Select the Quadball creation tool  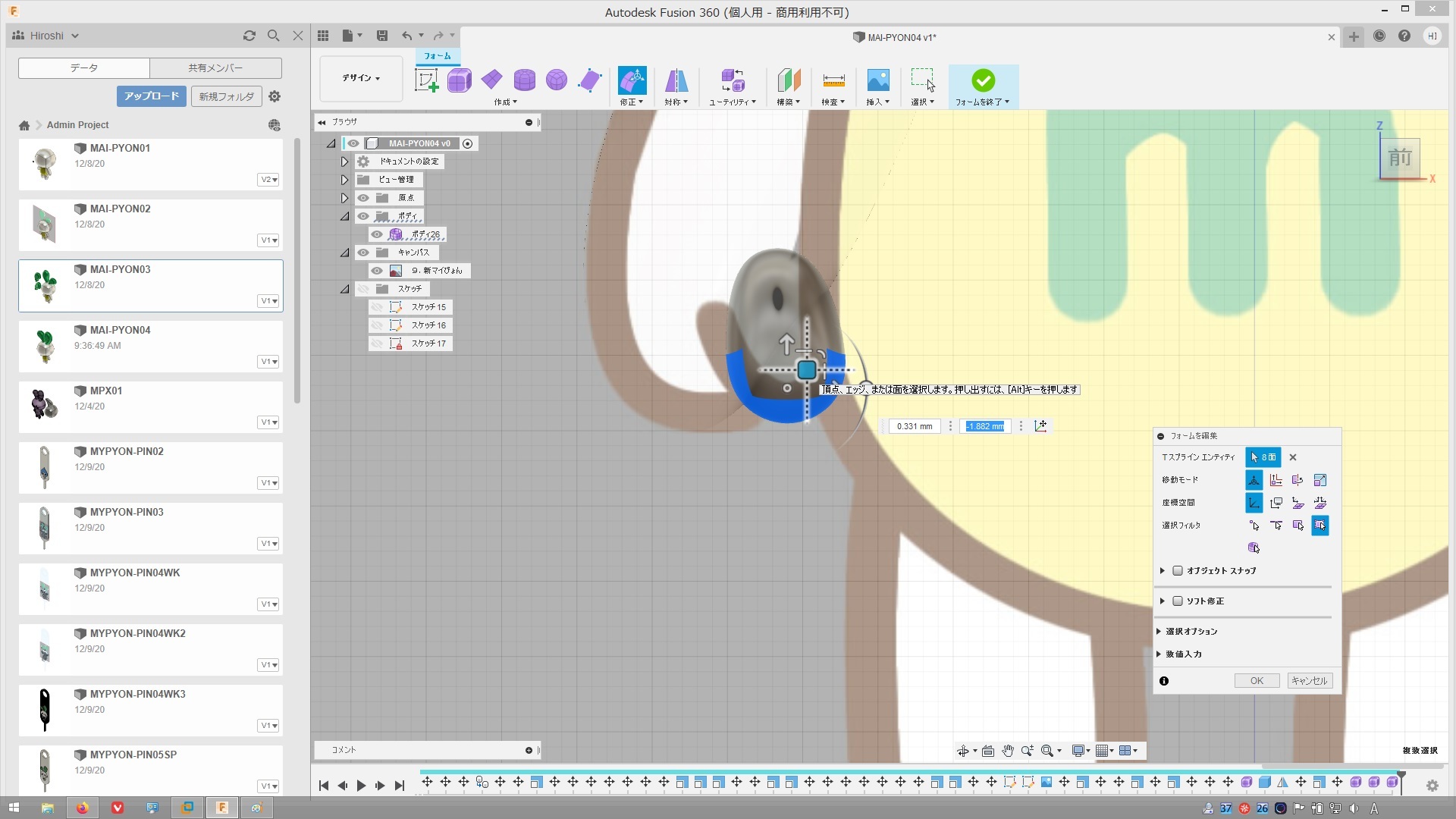point(557,80)
